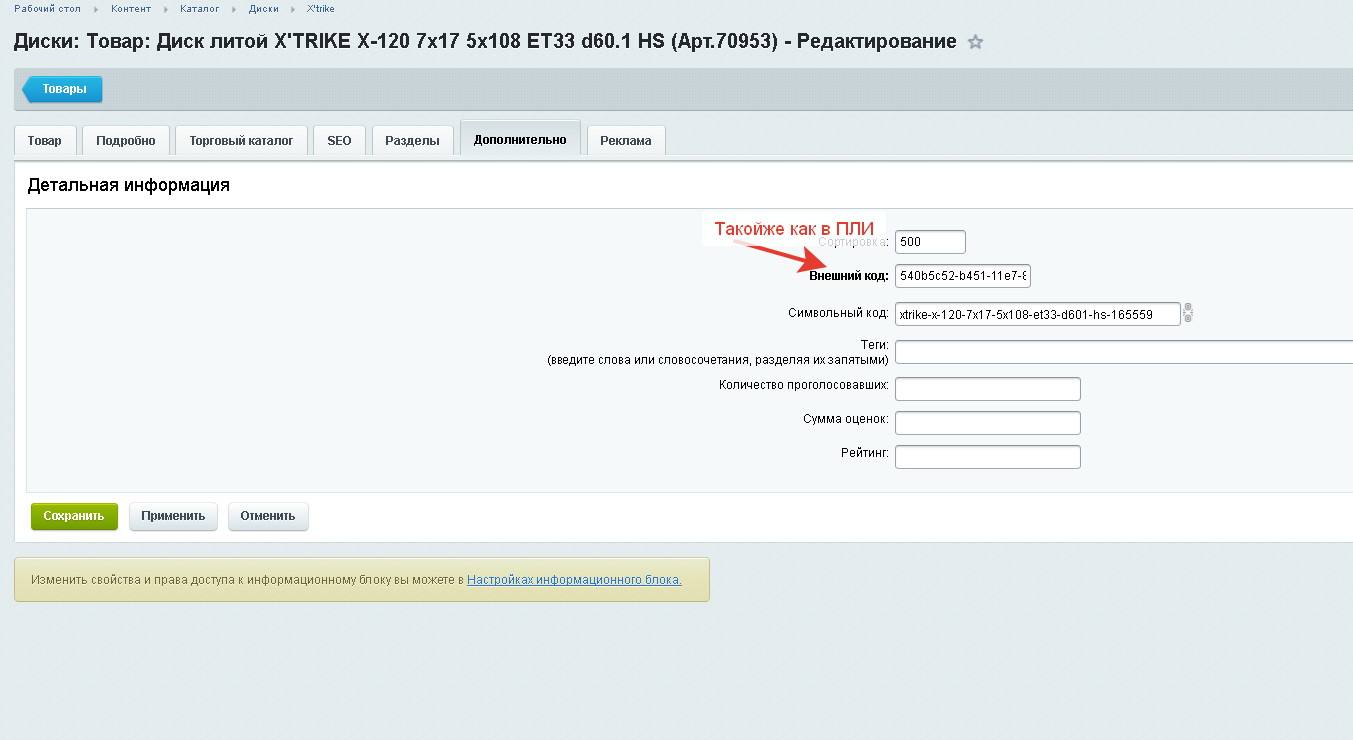
Task: Focus the Внешний код field
Action: 963,276
